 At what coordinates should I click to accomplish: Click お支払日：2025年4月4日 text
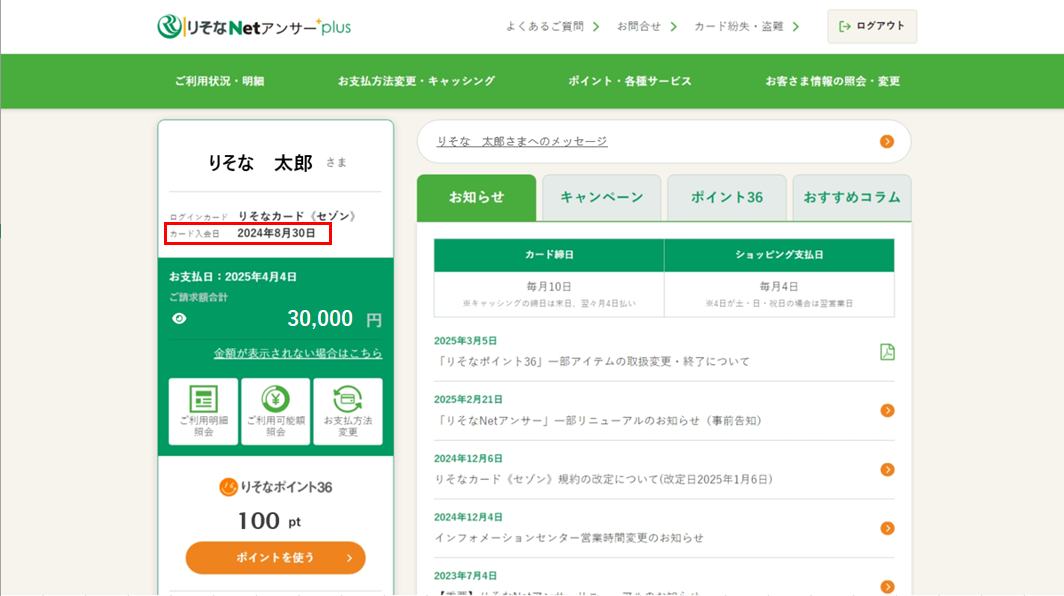pyautogui.click(x=233, y=276)
